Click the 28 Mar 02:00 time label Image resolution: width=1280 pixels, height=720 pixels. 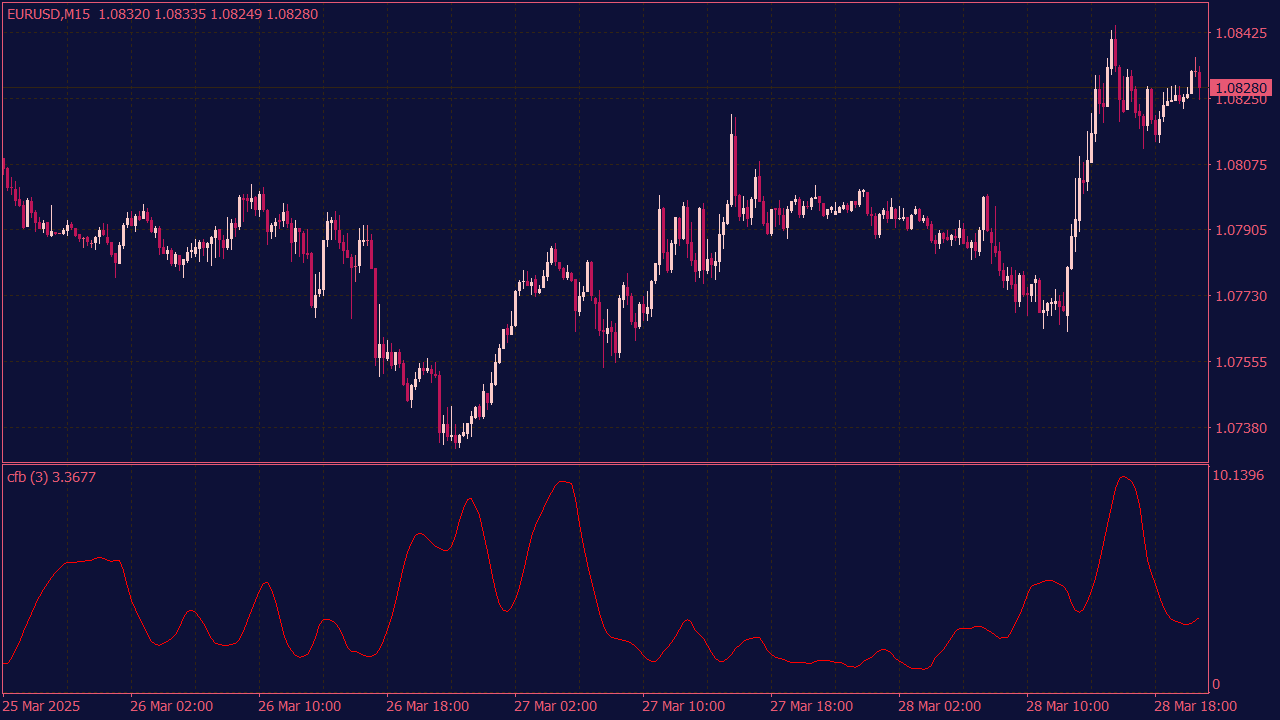point(940,706)
